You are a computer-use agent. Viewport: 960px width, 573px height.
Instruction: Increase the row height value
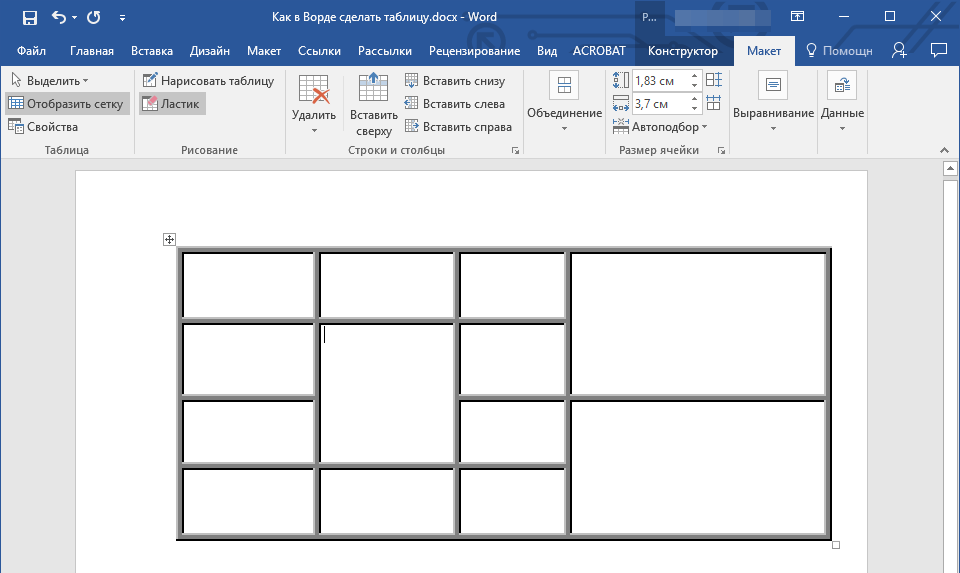694,76
